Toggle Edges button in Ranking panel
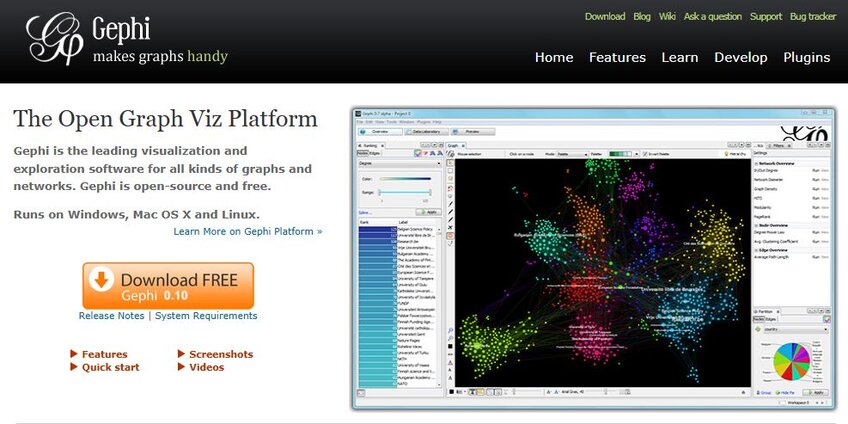Screen dimensions: 848x424 pos(375,154)
